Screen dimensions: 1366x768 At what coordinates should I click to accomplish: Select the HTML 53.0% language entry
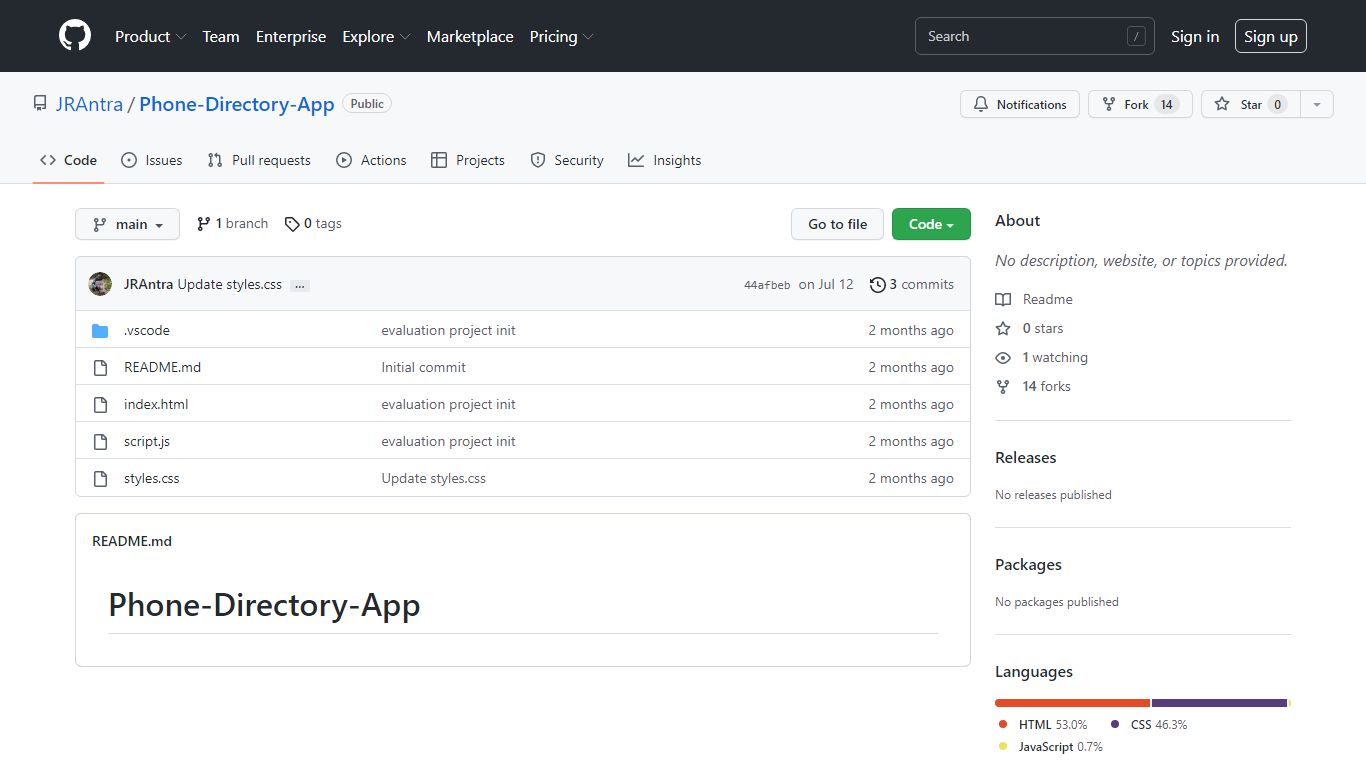coord(1043,724)
